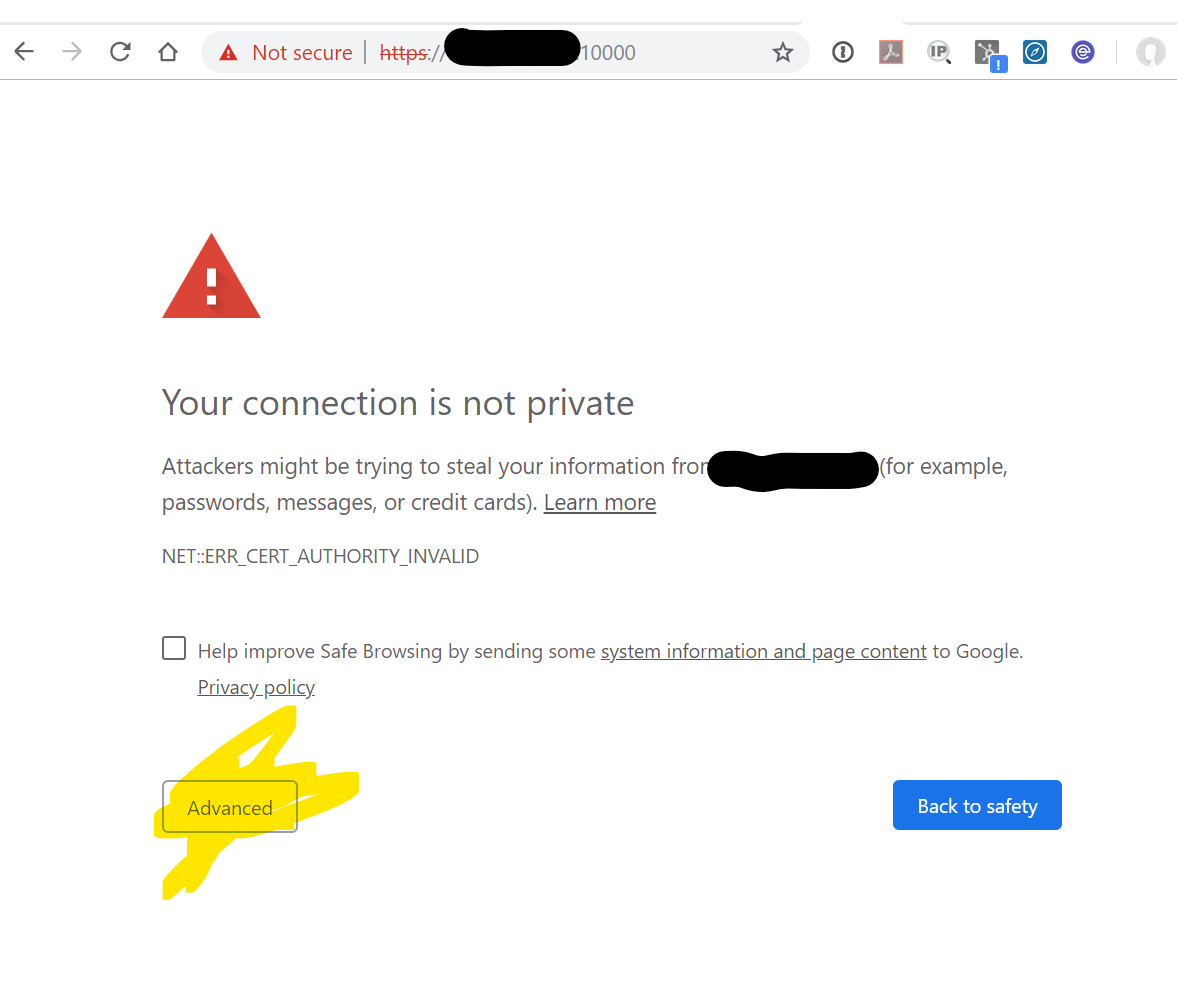The height and width of the screenshot is (1006, 1177).
Task: Open the user profile avatar
Action: (1151, 53)
